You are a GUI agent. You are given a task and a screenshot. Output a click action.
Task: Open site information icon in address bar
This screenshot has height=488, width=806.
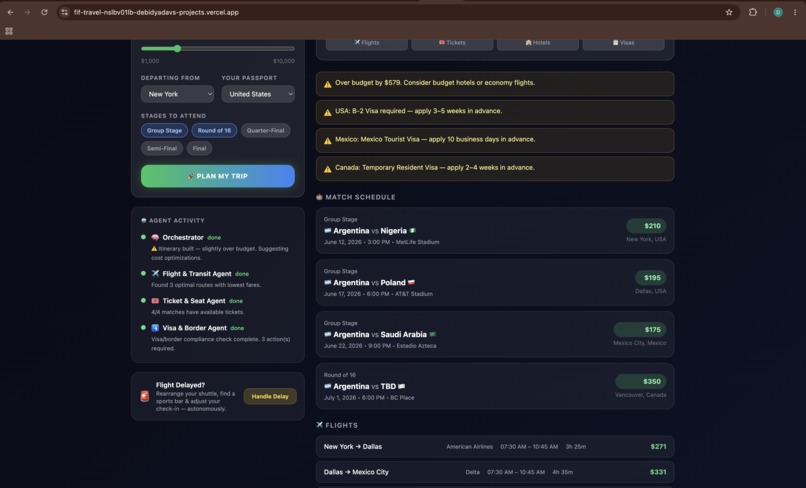coord(64,12)
